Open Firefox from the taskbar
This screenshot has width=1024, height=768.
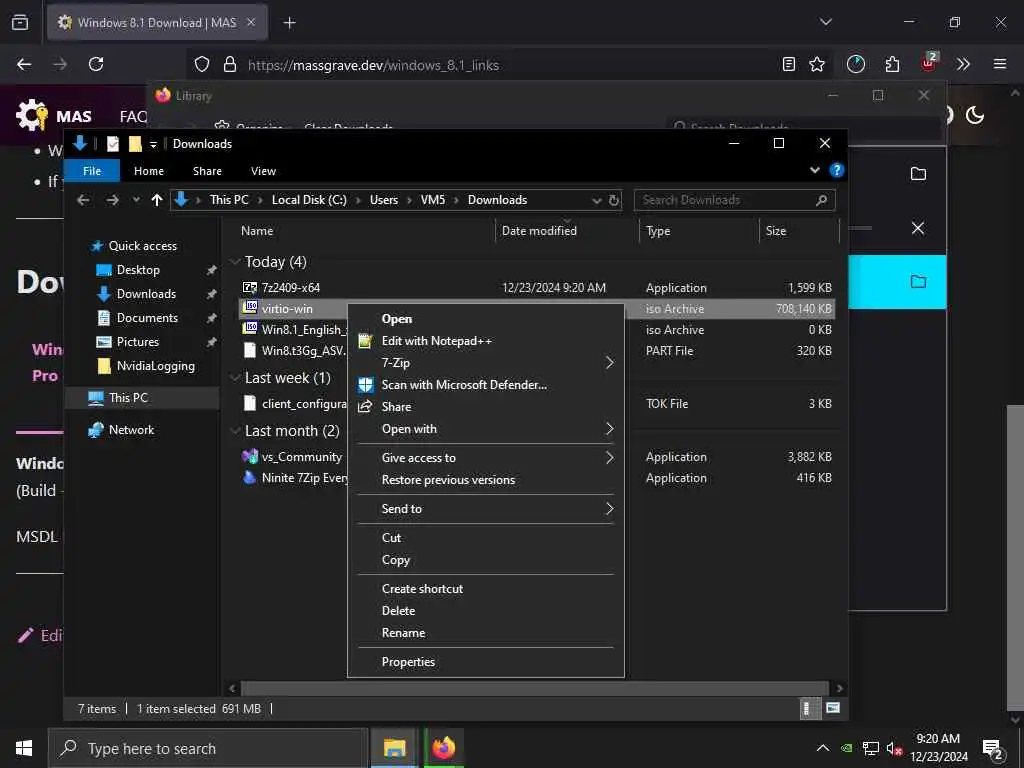coord(443,748)
